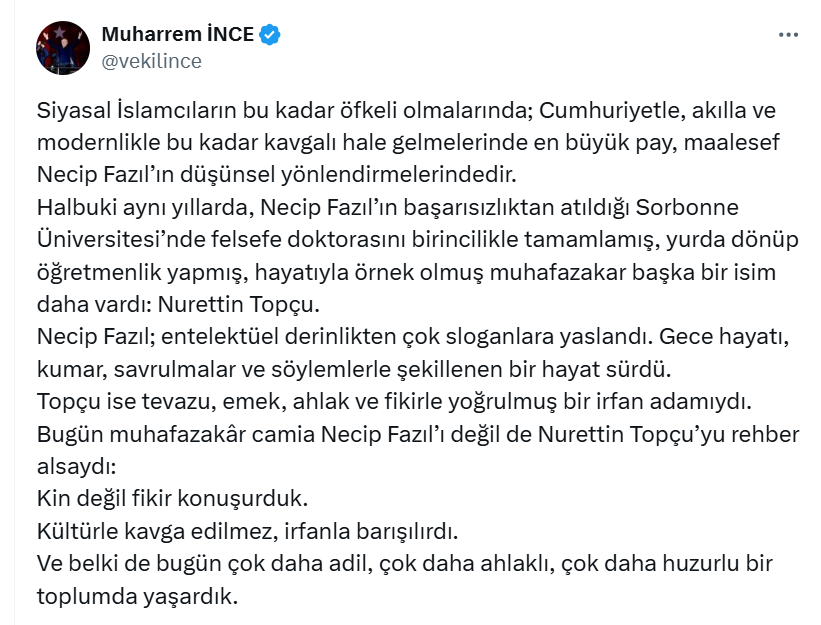Open the three-dot more options menu
The height and width of the screenshot is (625, 821).
(787, 35)
